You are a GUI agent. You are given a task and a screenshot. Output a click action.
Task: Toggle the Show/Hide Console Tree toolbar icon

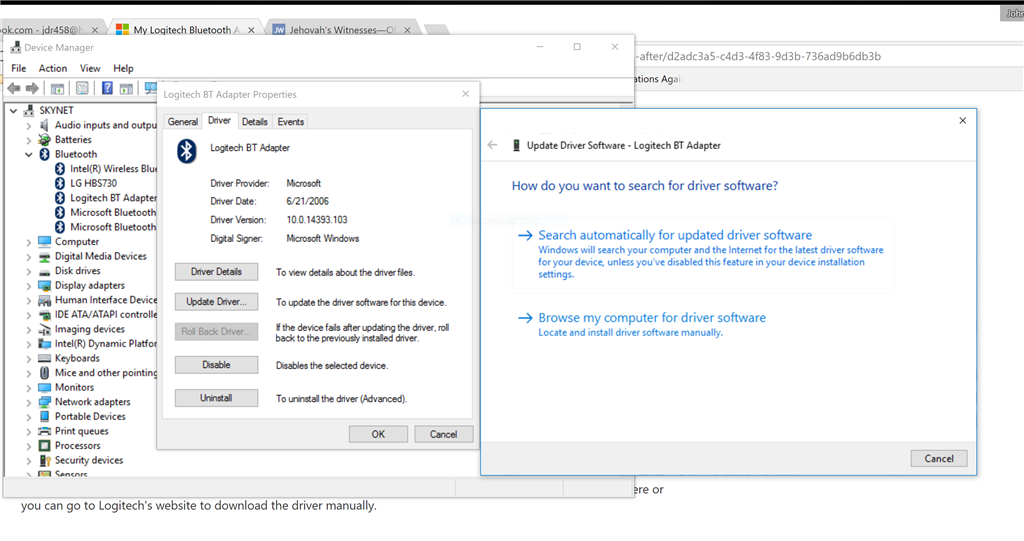pos(57,88)
